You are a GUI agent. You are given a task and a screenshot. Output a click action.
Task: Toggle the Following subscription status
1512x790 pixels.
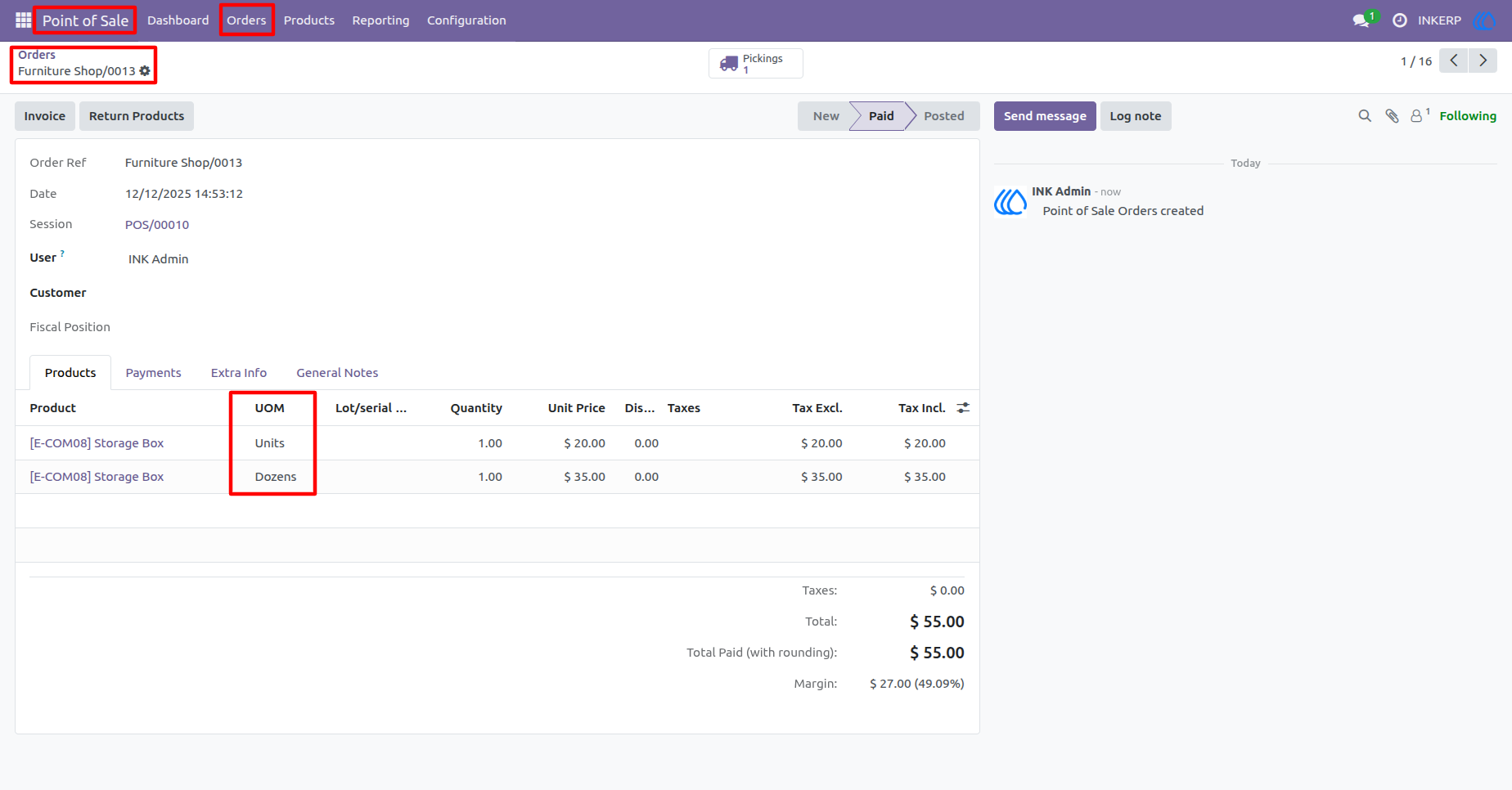pyautogui.click(x=1468, y=116)
